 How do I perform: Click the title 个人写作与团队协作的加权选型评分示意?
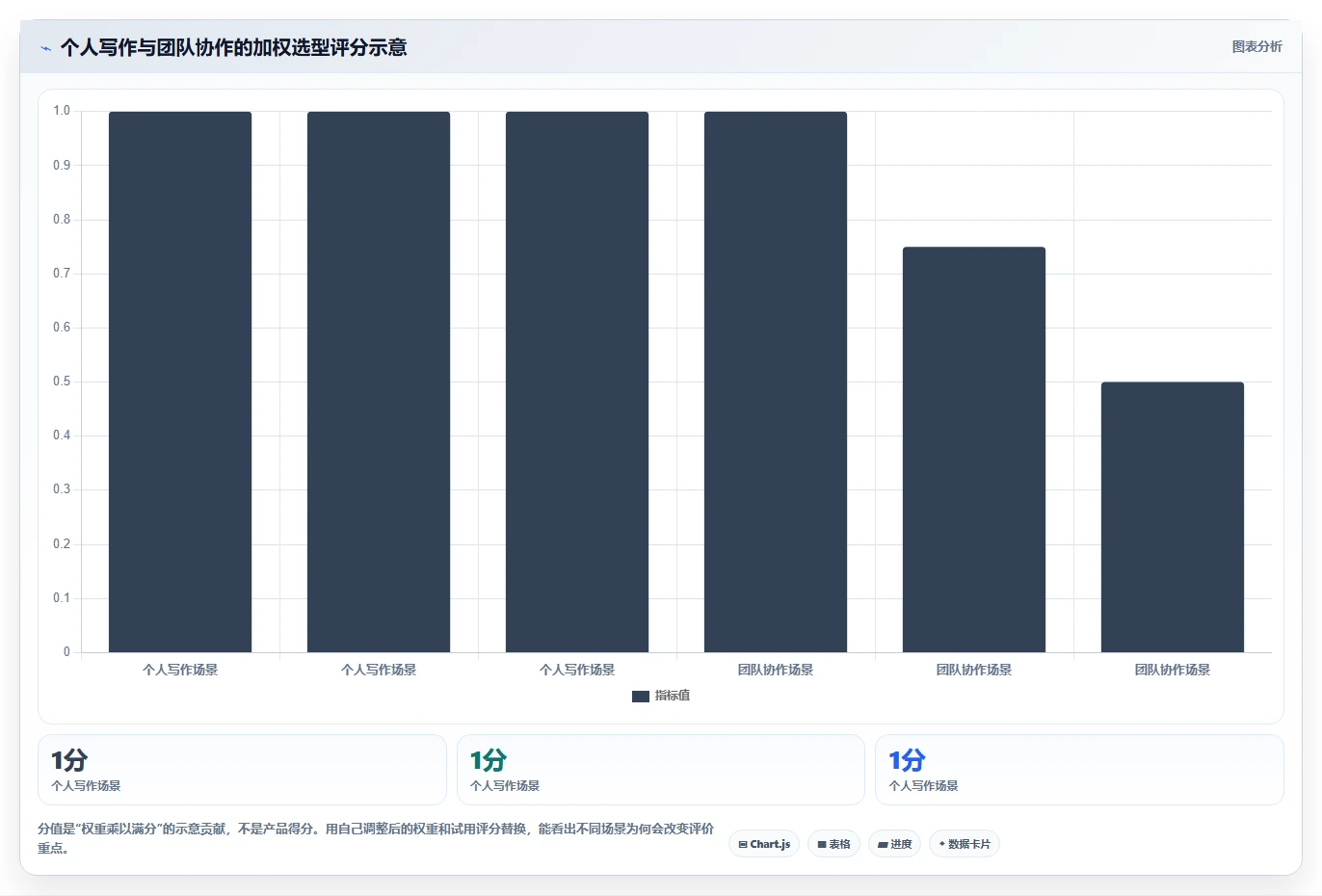pyautogui.click(x=233, y=47)
